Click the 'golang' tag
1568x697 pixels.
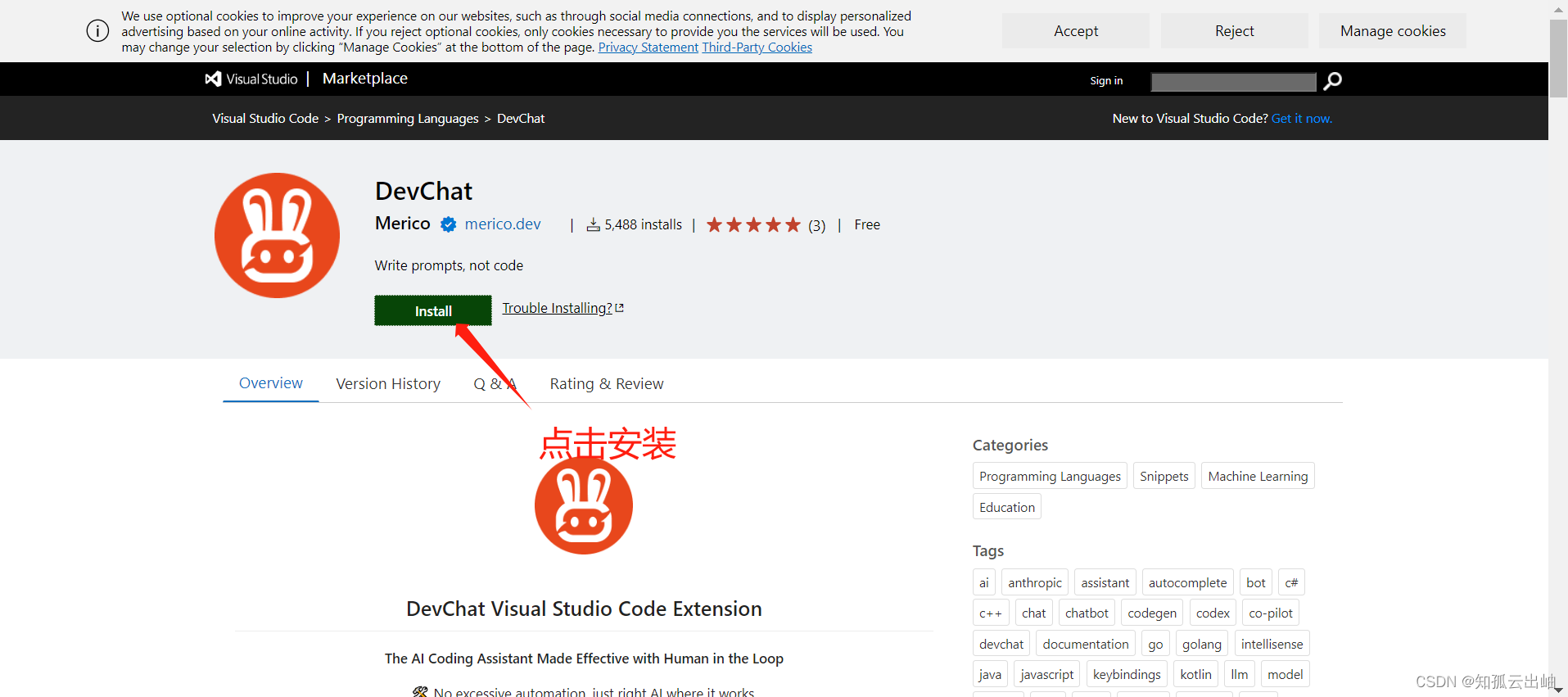pos(1202,644)
